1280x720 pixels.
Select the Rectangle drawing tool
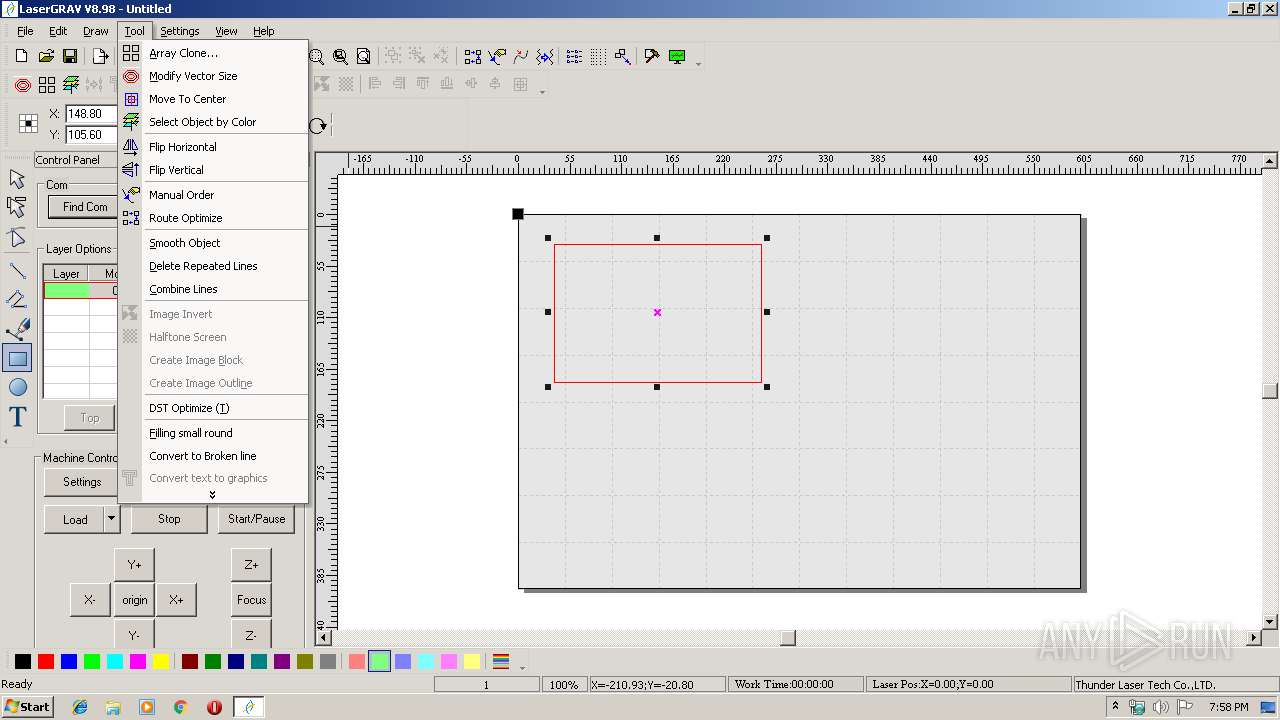point(17,358)
